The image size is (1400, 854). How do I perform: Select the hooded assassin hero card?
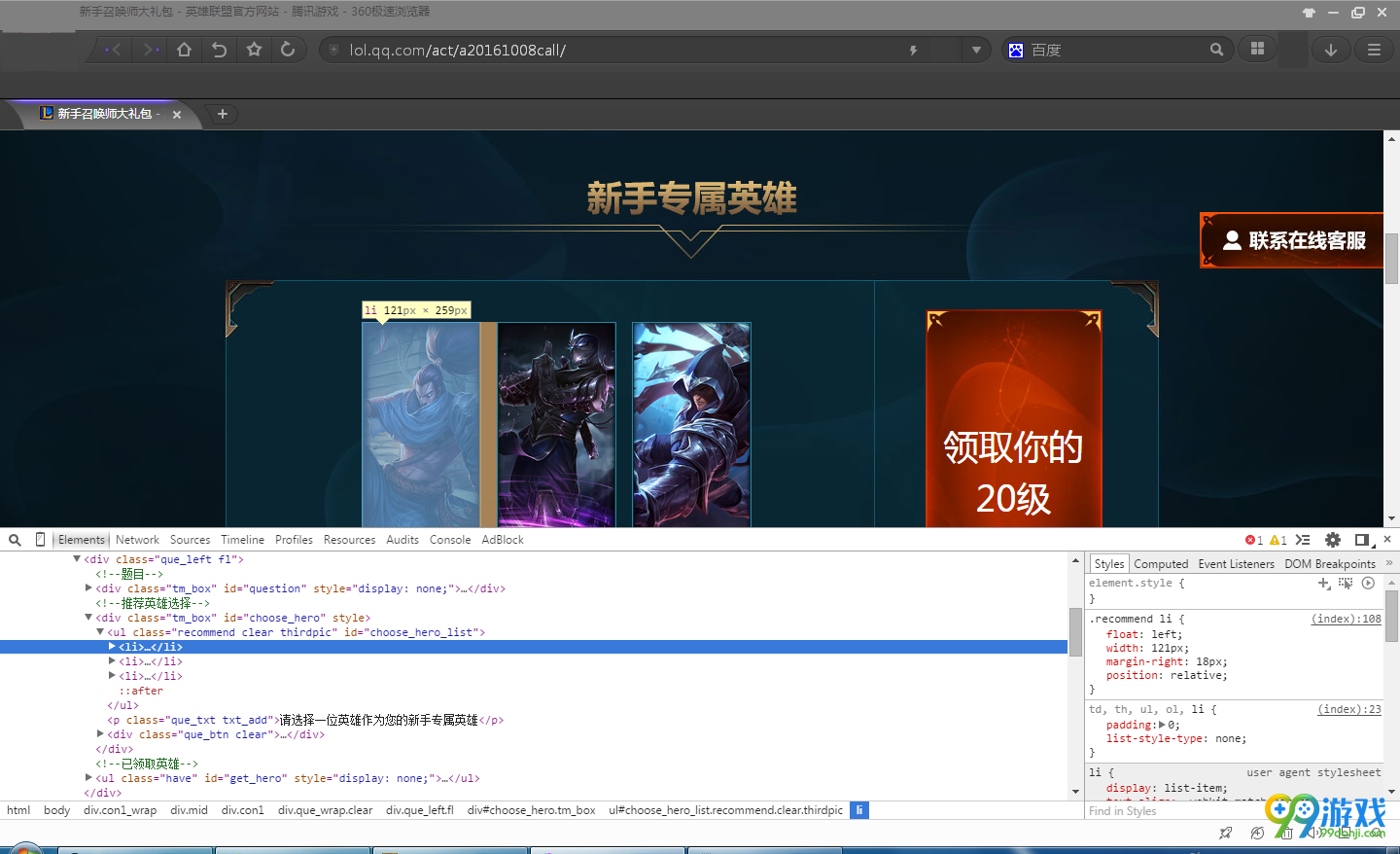point(691,425)
